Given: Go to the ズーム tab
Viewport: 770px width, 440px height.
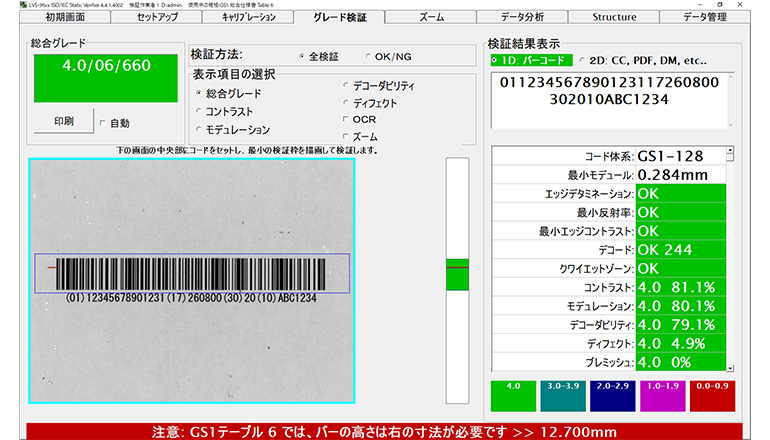Looking at the screenshot, I should [431, 17].
